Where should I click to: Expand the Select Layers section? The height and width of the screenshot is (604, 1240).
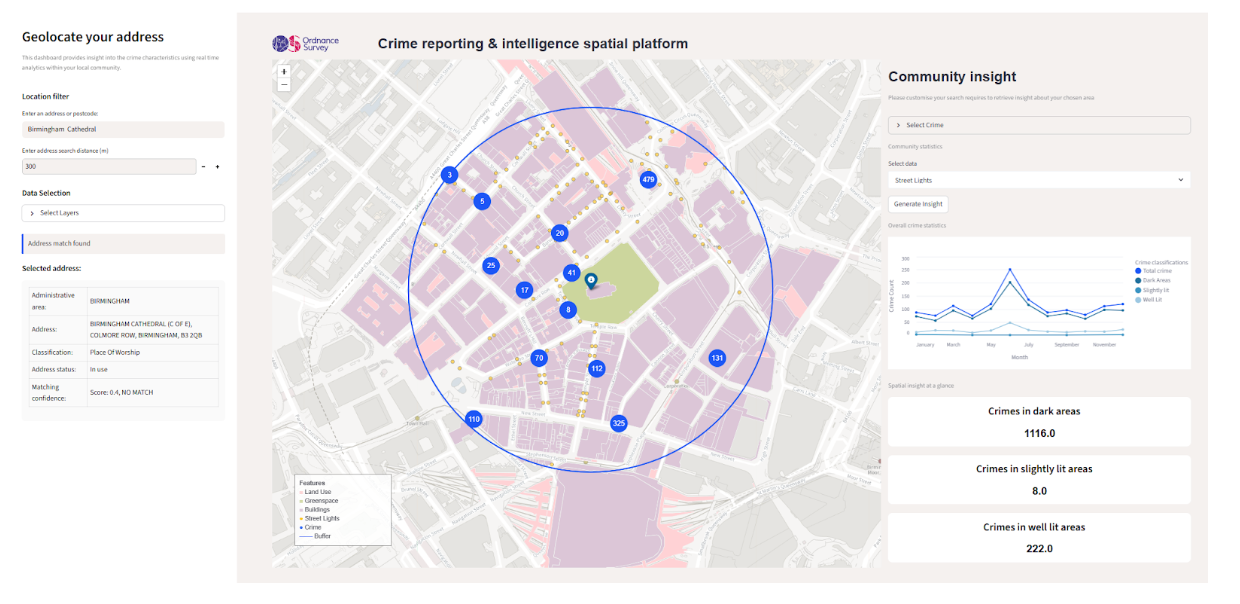click(123, 213)
